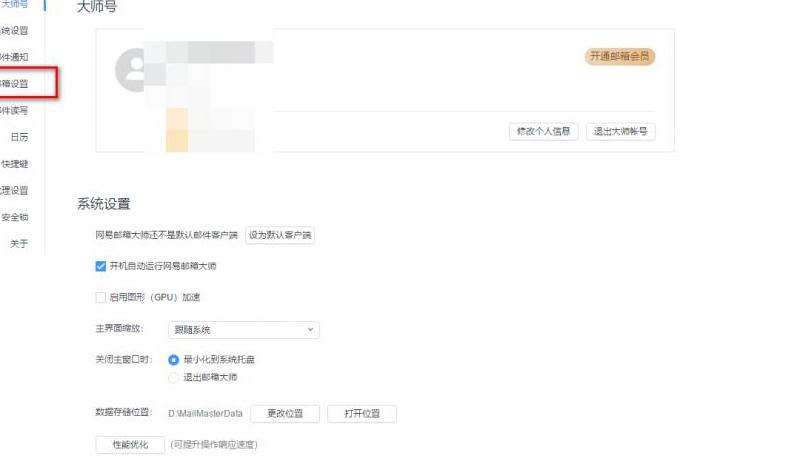Click the 网易邮箱大师还不是默认邮件客户端 text
Screen dimensions: 800x468
166,235
